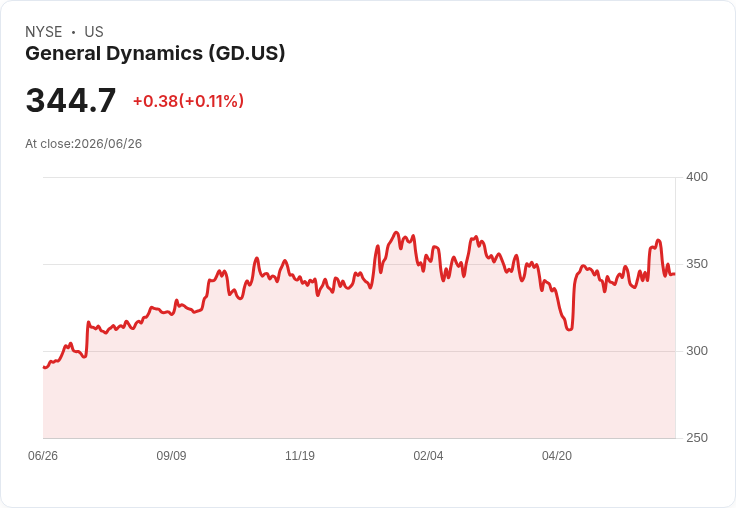The width and height of the screenshot is (736, 508).
Task: Click the NYSE exchange label
Action: coord(44,32)
